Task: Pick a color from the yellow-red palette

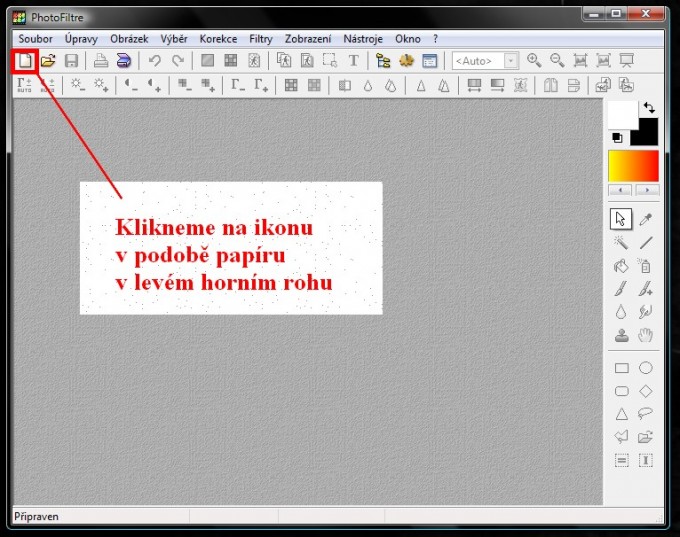Action: coord(633,166)
